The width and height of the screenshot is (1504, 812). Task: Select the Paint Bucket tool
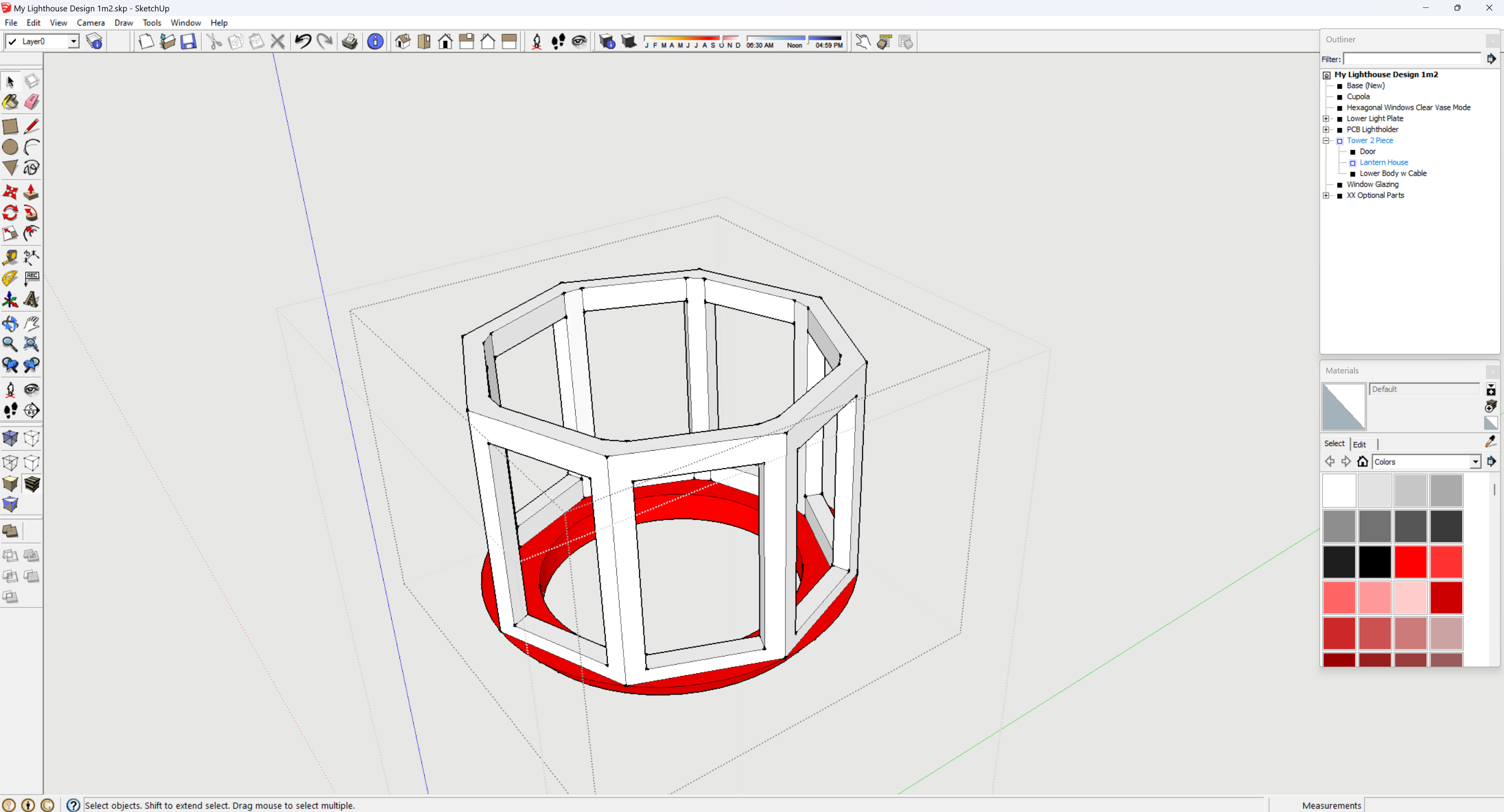click(x=10, y=102)
